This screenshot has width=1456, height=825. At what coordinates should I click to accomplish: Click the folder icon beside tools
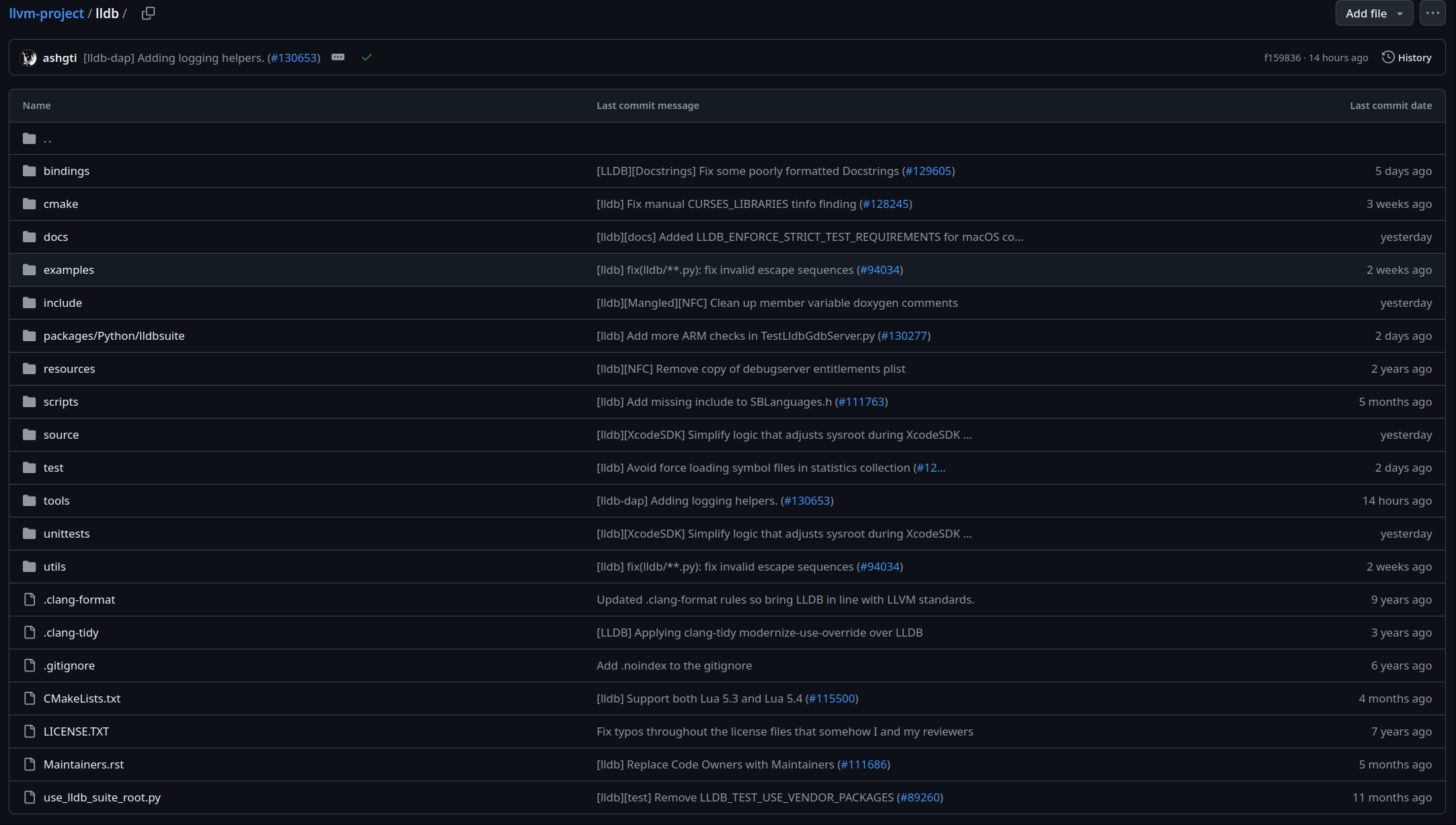[x=29, y=501]
